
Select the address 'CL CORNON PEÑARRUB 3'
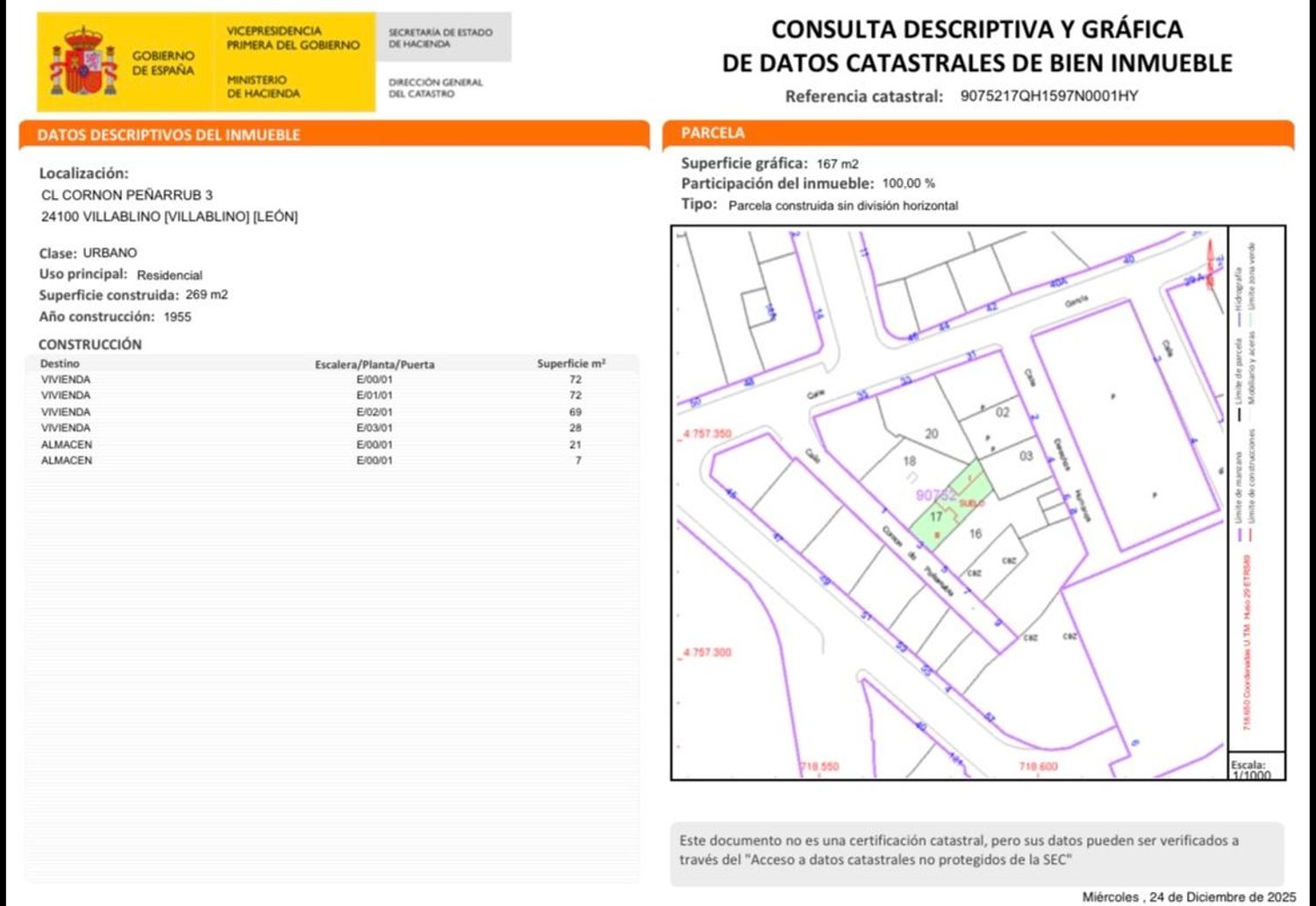click(127, 195)
